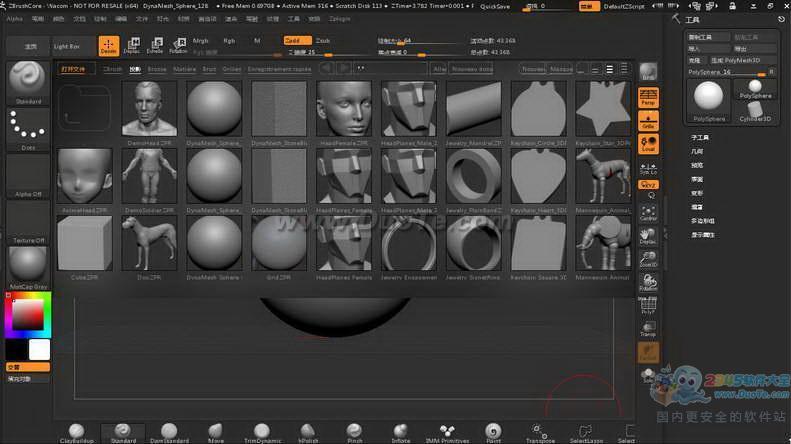Screen dimensions: 791x444
Task: Pick the IMM Primitives brush
Action: pos(447,433)
